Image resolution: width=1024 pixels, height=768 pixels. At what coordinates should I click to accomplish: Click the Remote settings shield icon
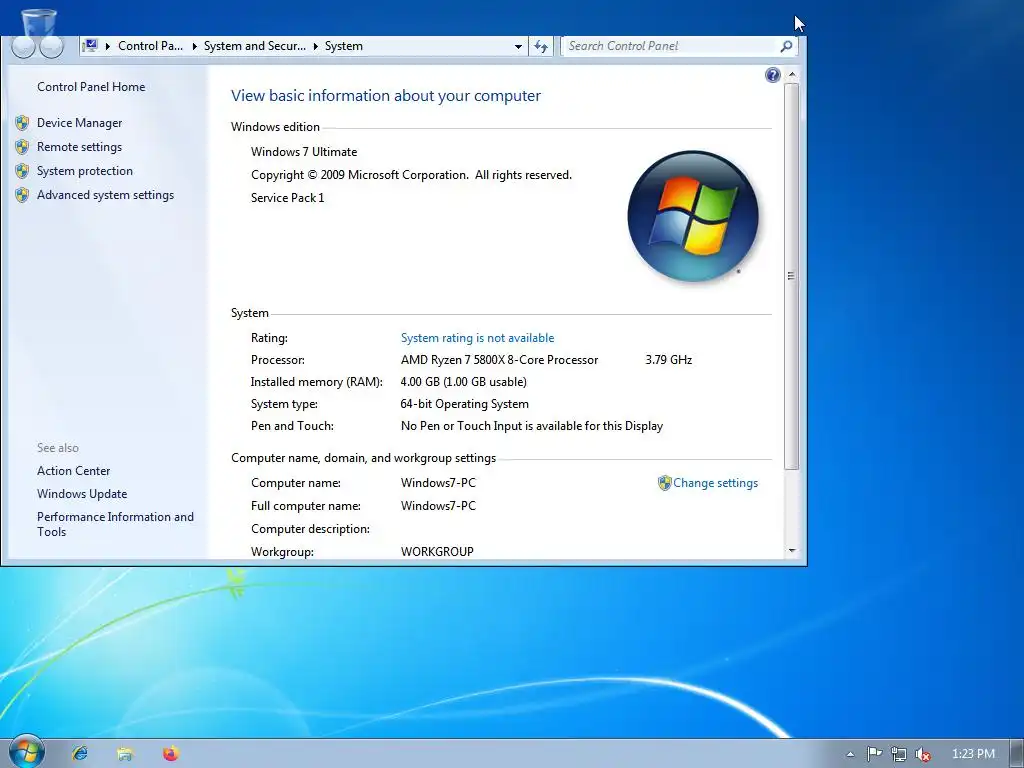click(x=22, y=147)
